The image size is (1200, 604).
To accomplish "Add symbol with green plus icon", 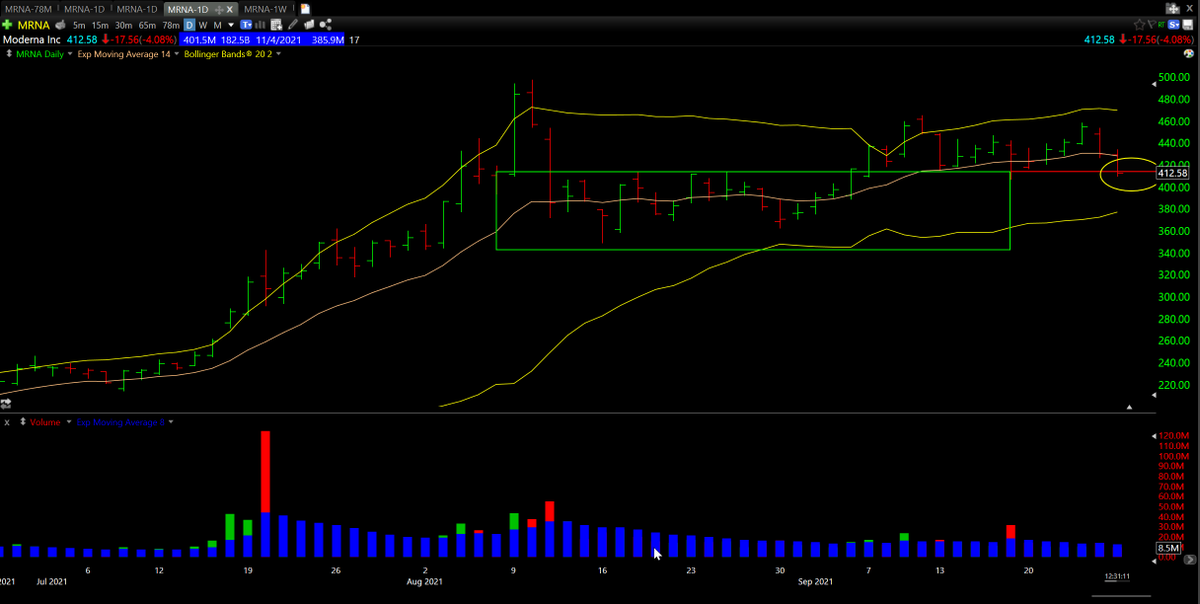I will tap(7, 25).
